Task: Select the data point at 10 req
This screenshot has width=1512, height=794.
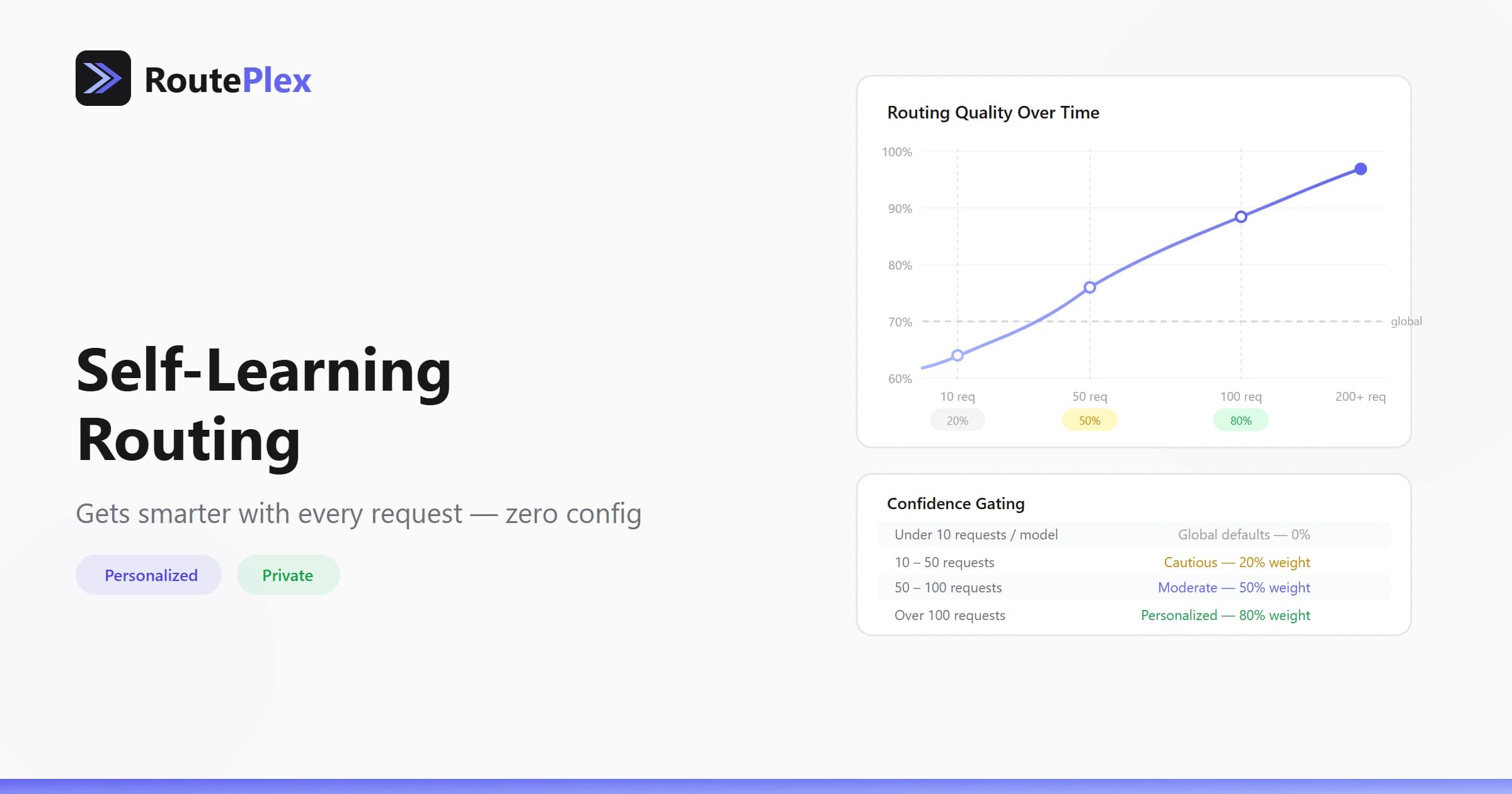Action: 957,355
